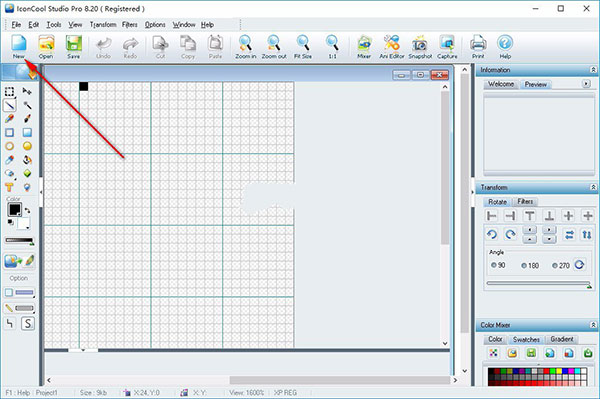
Task: Collapse the Transform panel
Action: (x=593, y=187)
